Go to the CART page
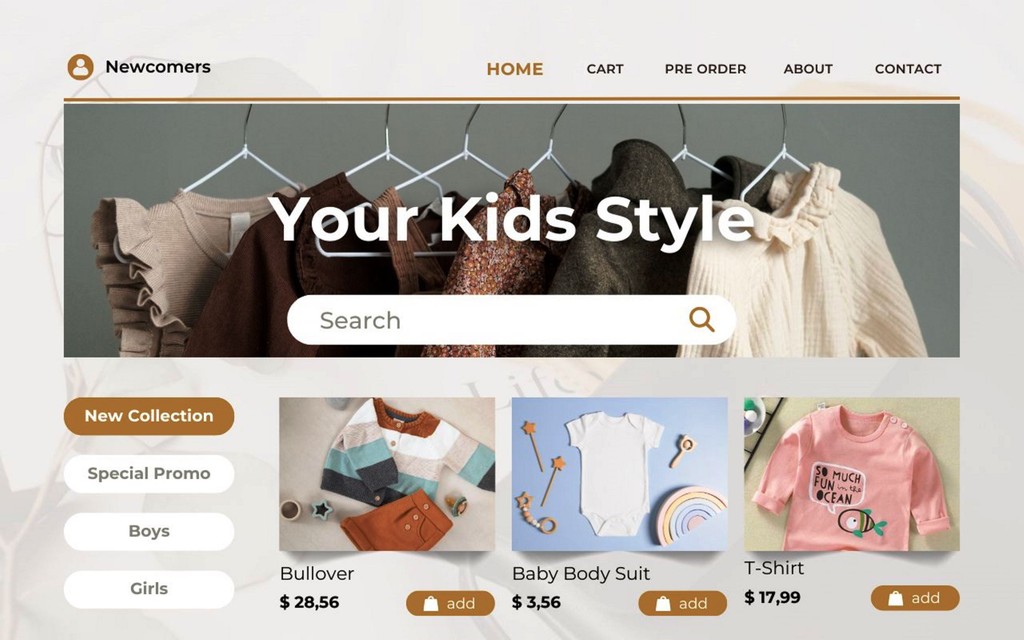Screen dimensions: 1024x640 (605, 69)
